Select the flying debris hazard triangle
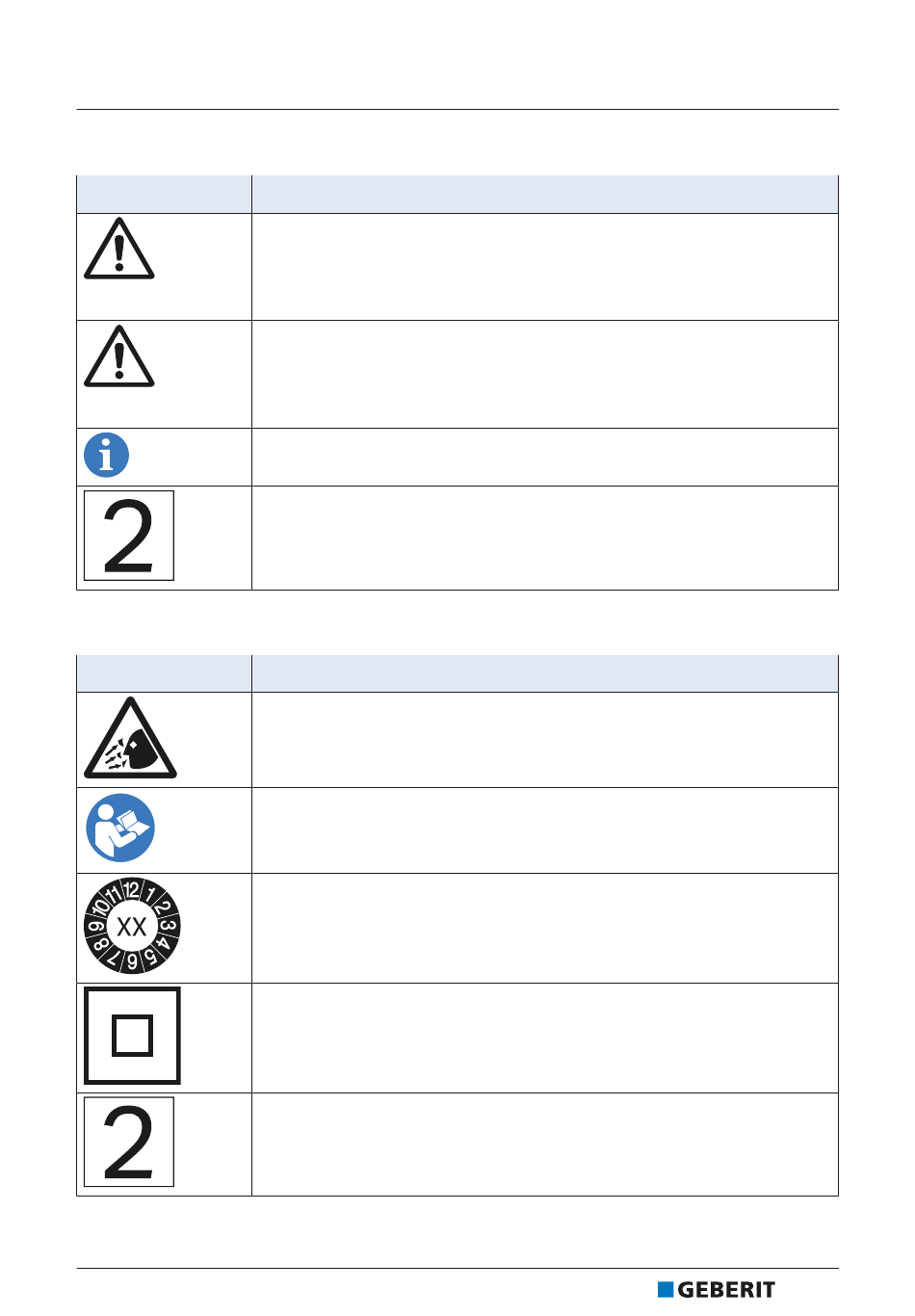Viewport: 915px width, 1316px height. coord(130,739)
